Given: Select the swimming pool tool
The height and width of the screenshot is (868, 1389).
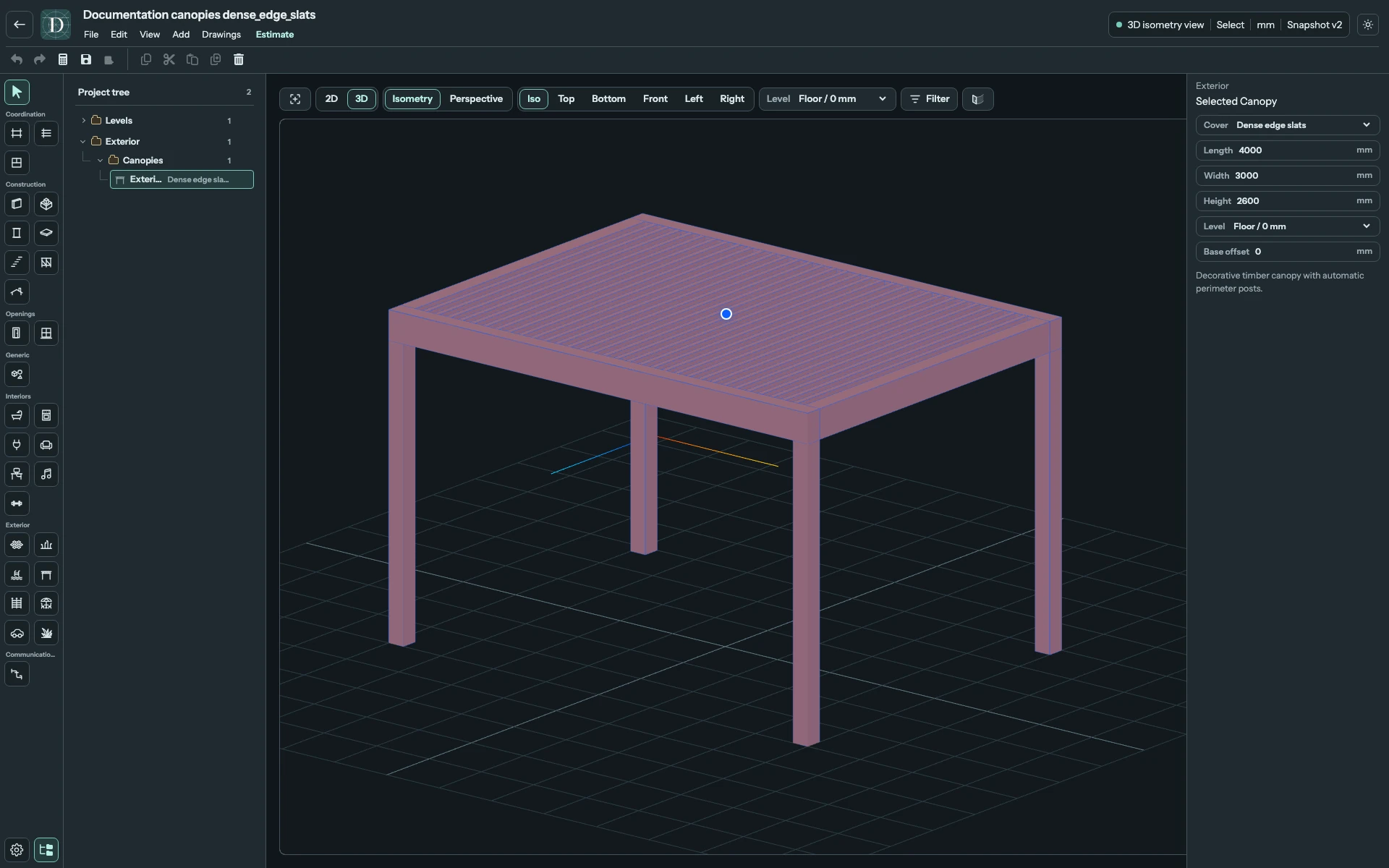Looking at the screenshot, I should pos(17,574).
